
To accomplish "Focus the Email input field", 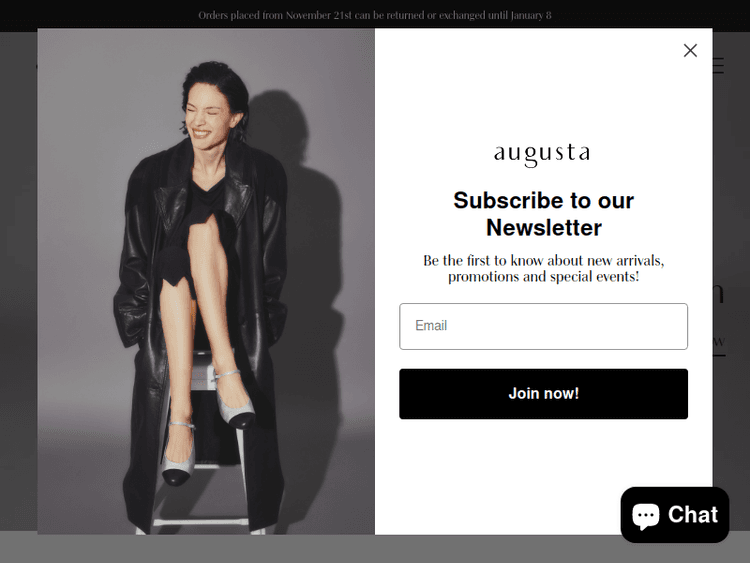I will pos(543,326).
